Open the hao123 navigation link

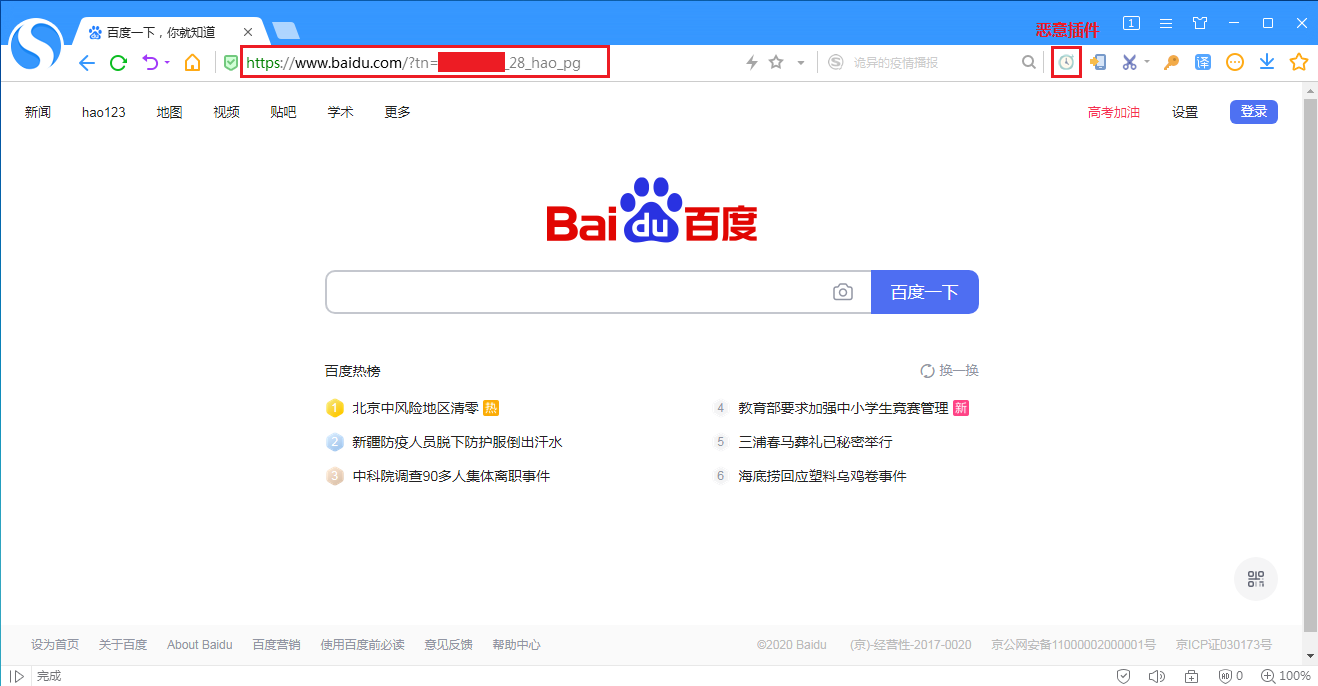click(104, 112)
